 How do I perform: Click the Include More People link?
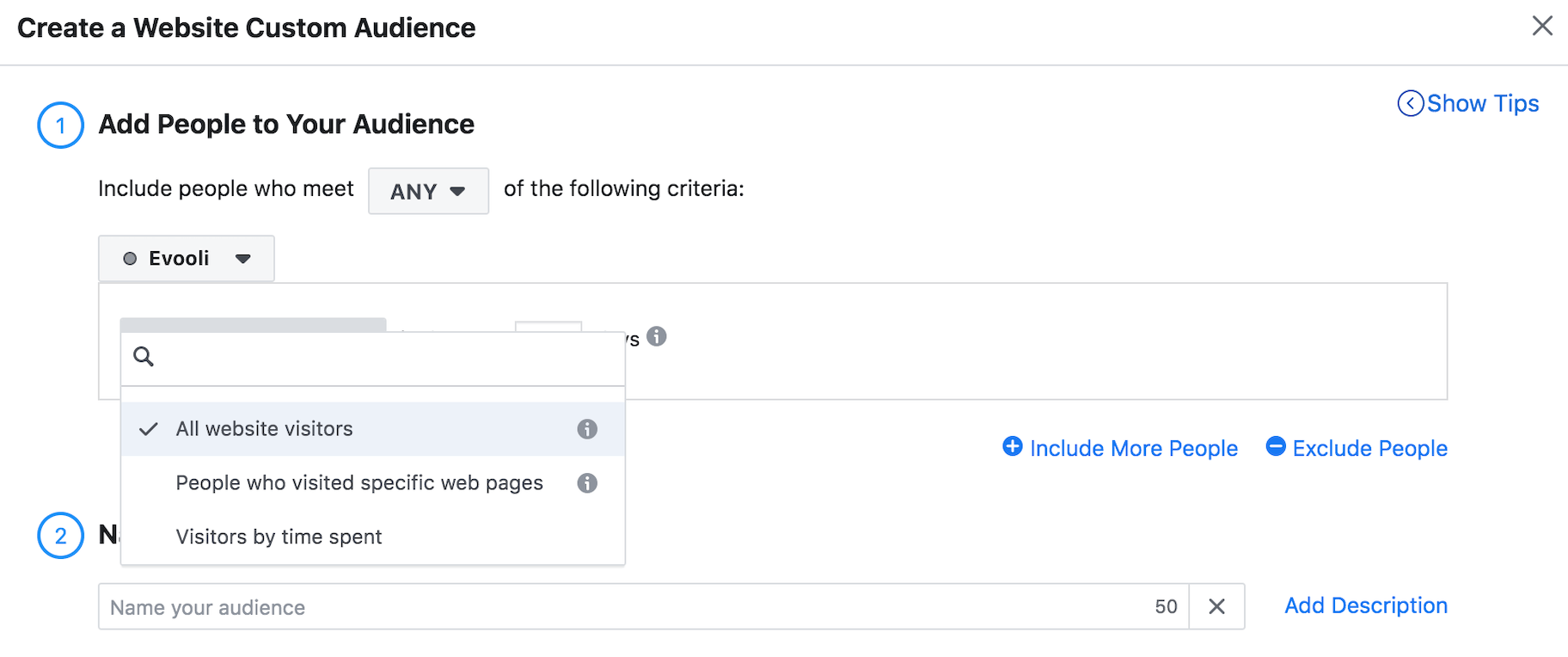tap(1133, 449)
